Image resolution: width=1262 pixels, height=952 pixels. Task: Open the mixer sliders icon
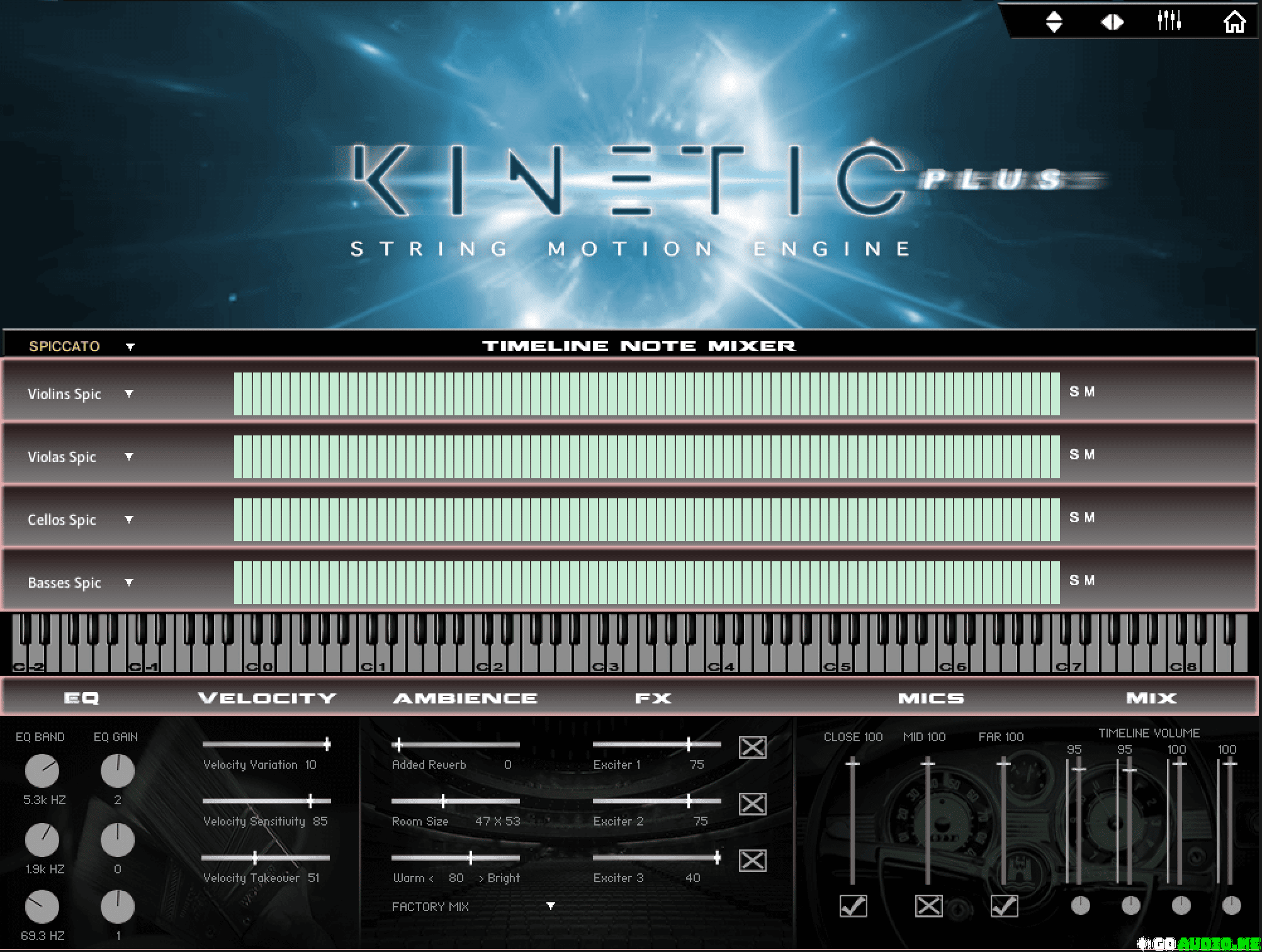(x=1169, y=21)
